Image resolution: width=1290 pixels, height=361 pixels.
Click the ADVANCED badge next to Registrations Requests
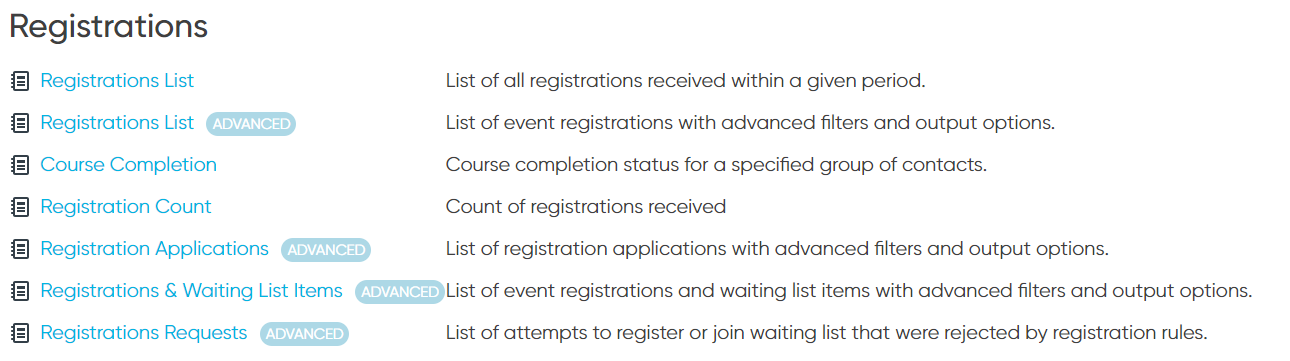click(304, 334)
